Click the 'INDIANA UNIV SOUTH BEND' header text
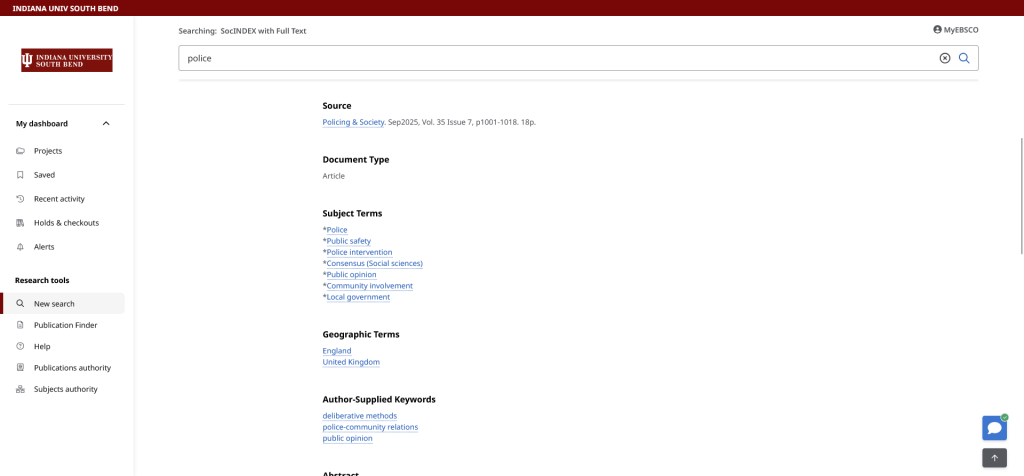Viewport: 1024px width, 476px height. pos(65,9)
